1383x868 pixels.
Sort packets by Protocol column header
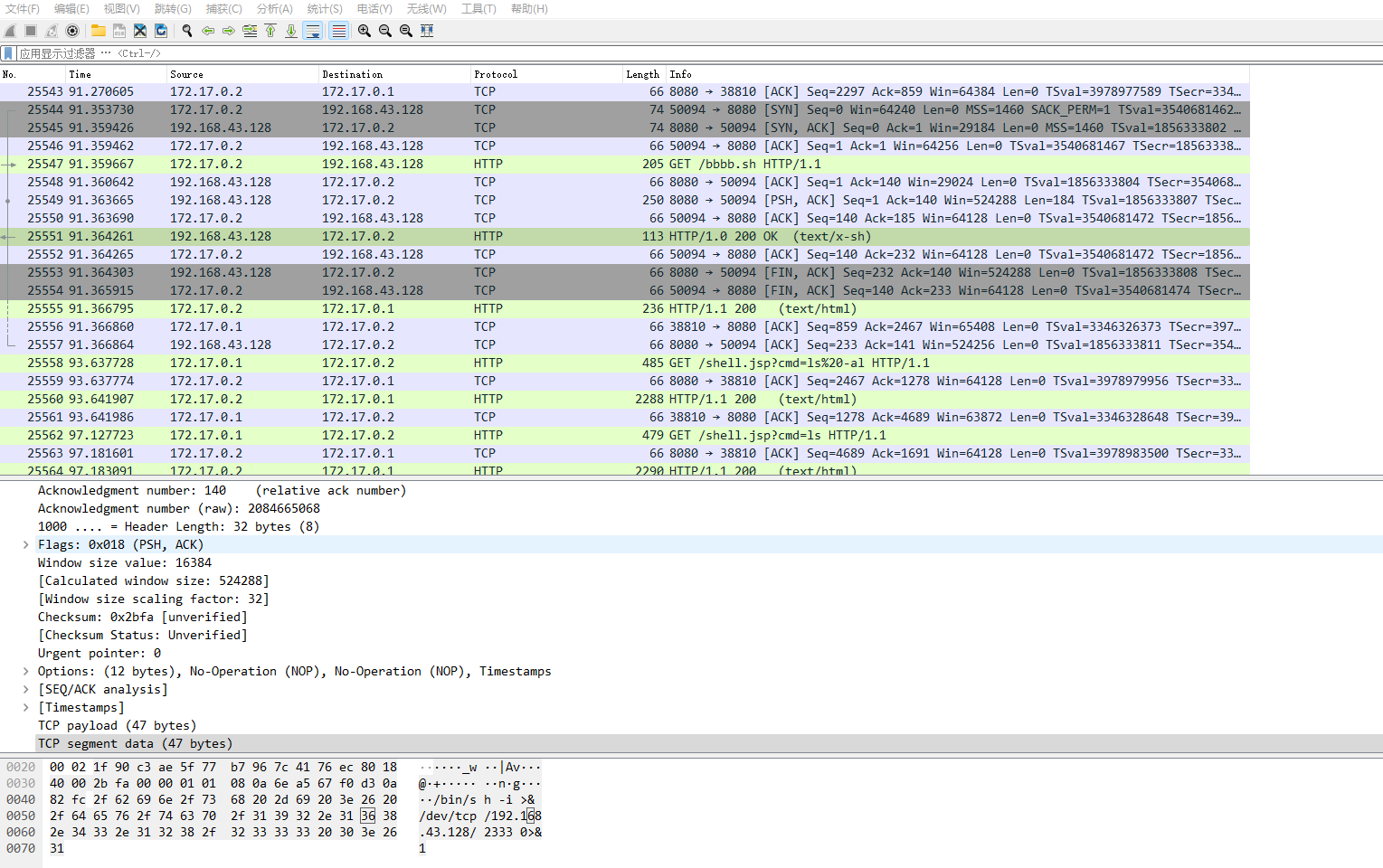(546, 74)
